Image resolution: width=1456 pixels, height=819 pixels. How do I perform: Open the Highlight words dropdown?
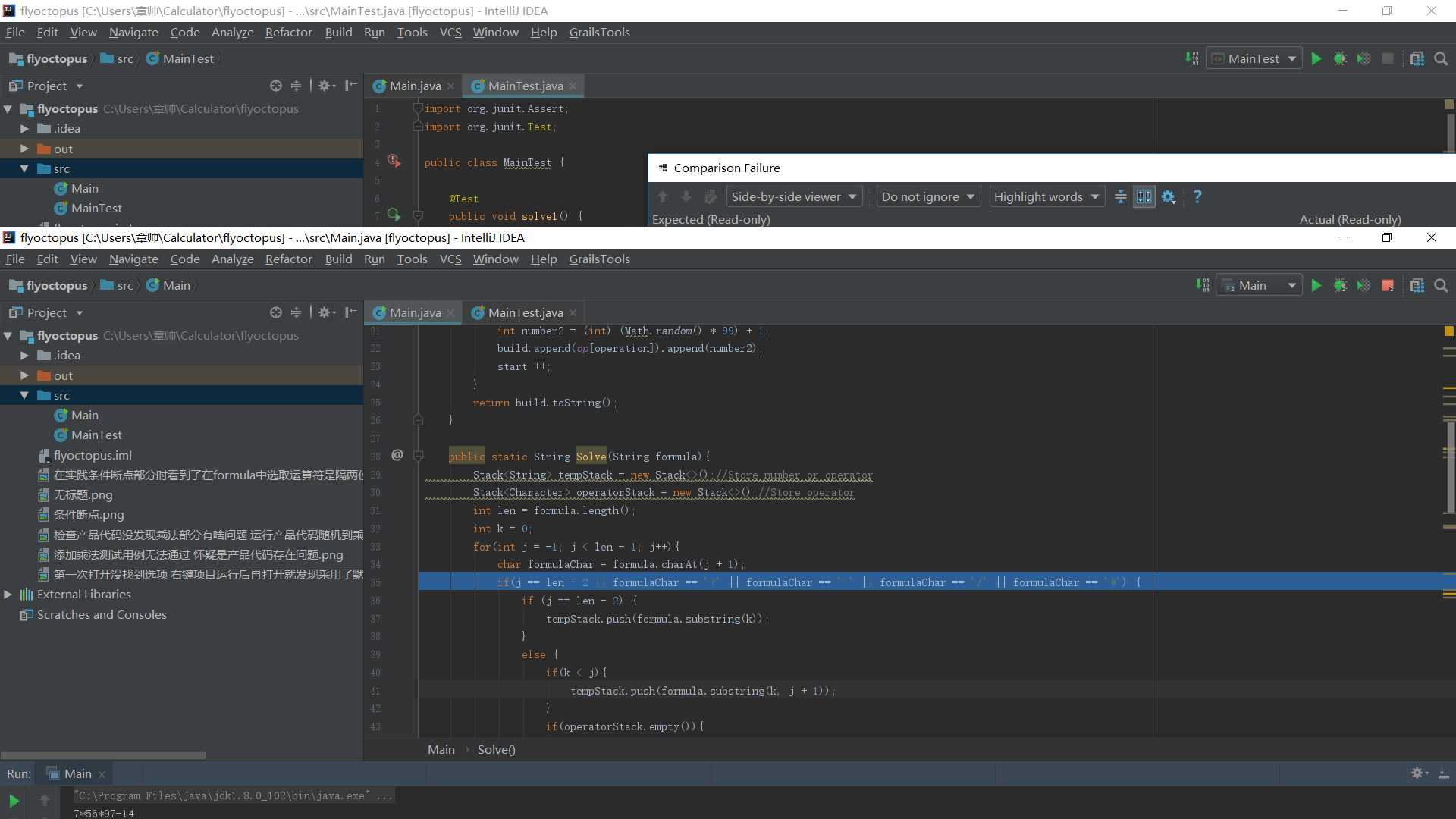coord(1046,197)
